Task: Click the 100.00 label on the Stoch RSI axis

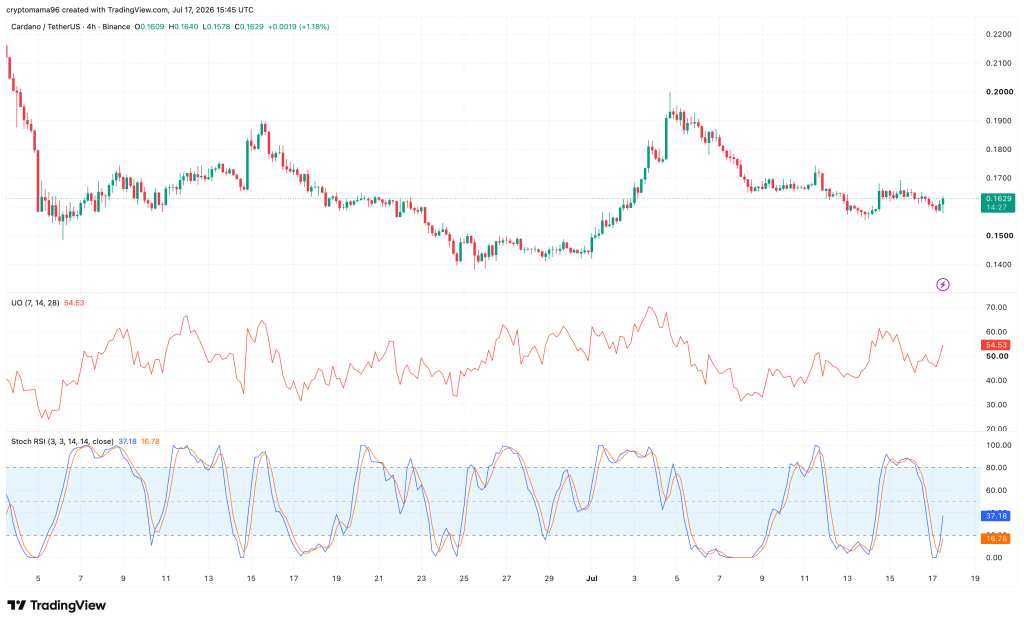Action: pos(999,445)
